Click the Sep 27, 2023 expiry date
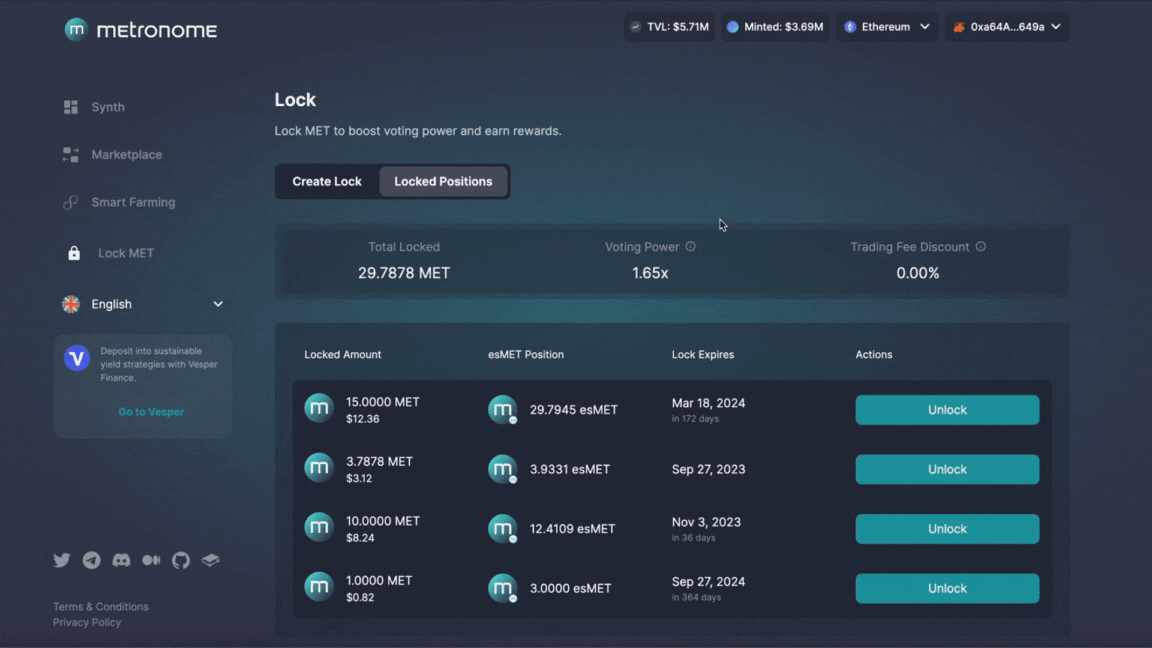The image size is (1152, 648). point(708,469)
